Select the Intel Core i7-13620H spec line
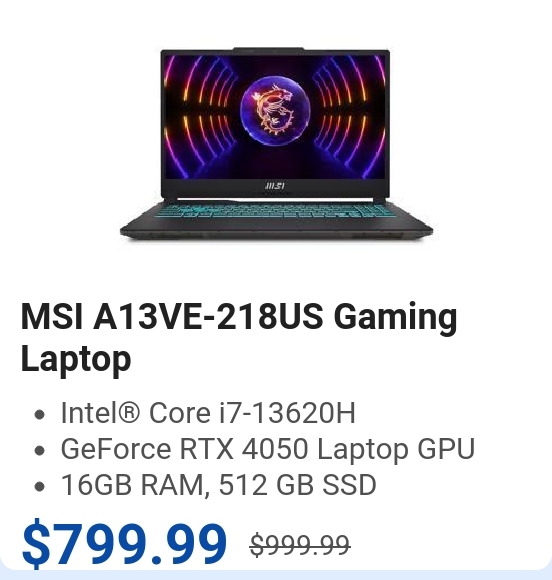 (208, 413)
